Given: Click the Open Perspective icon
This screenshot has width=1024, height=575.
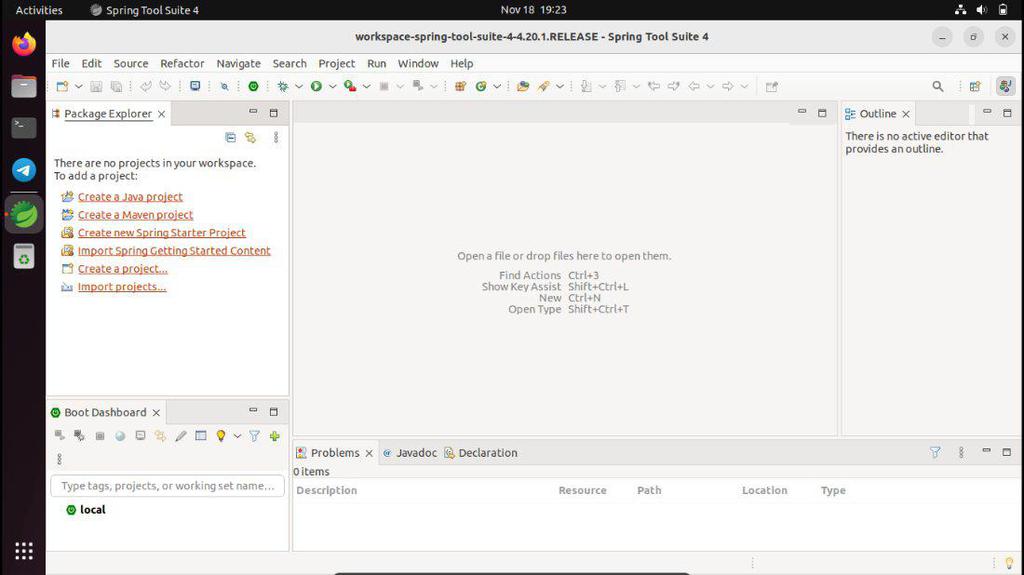Looking at the screenshot, I should pos(975,86).
